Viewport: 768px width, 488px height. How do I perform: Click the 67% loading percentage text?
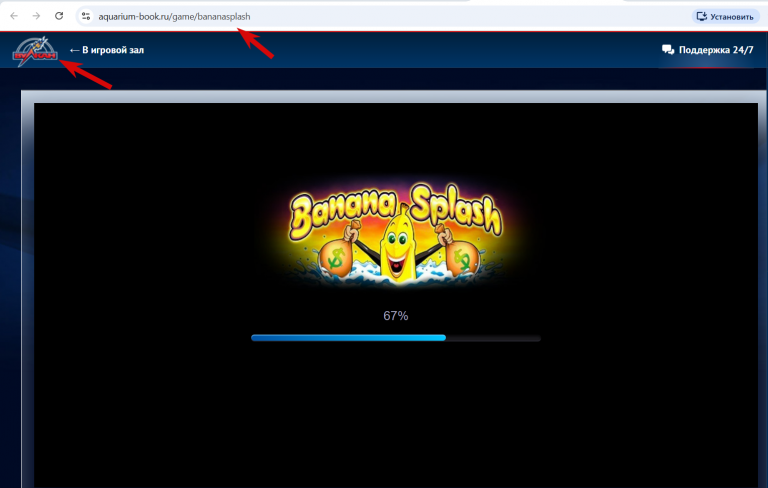click(x=396, y=316)
